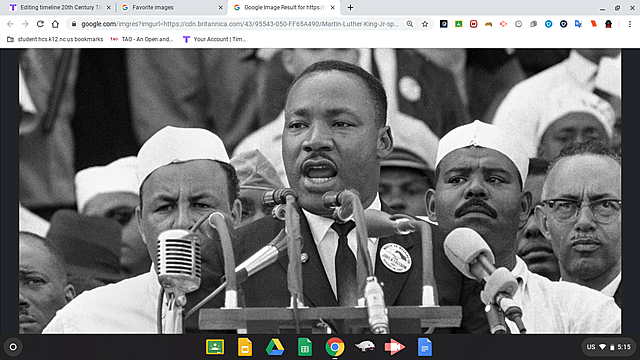
Task: Open the launcher circle button
Action: (13, 347)
